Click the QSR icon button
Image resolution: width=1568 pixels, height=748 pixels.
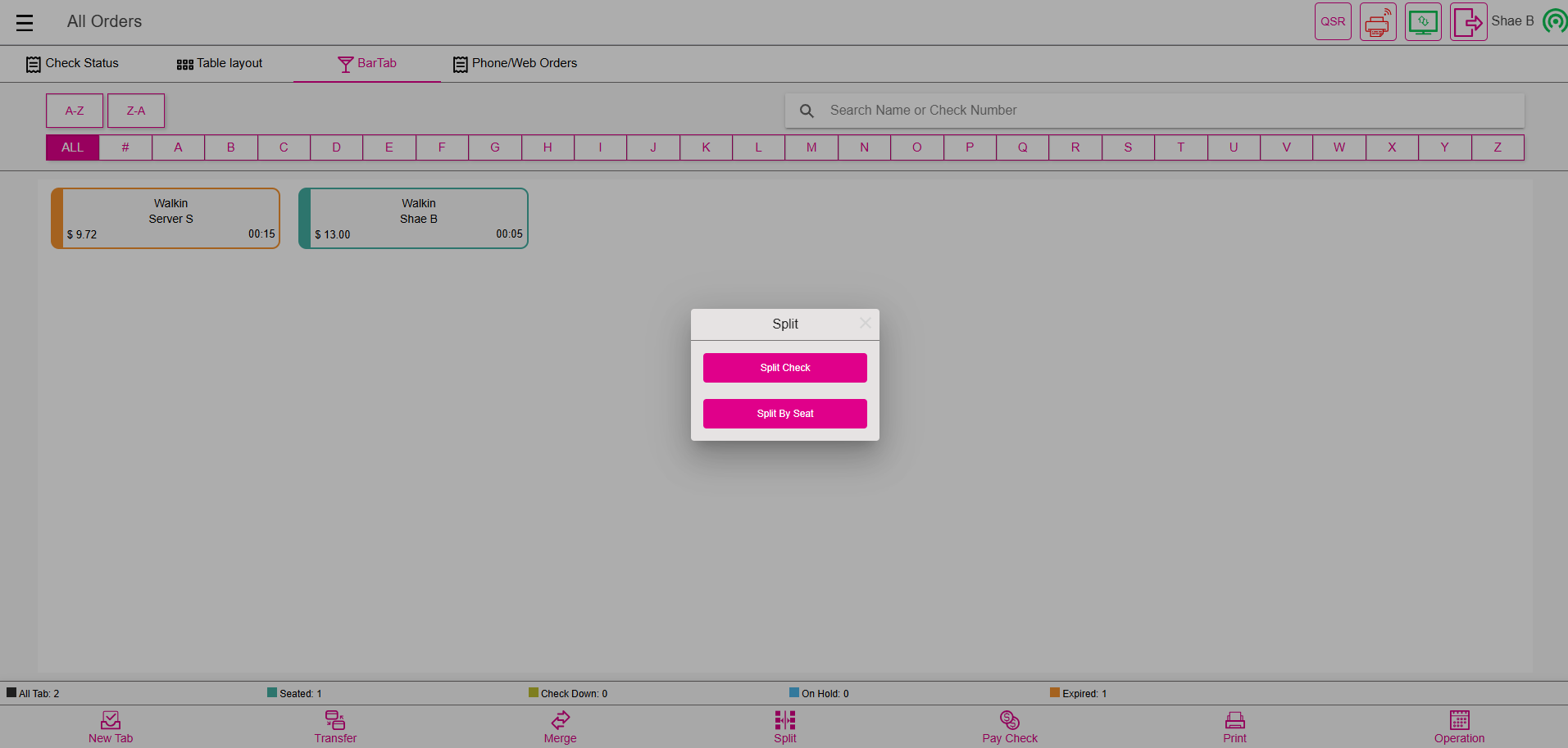pos(1332,21)
